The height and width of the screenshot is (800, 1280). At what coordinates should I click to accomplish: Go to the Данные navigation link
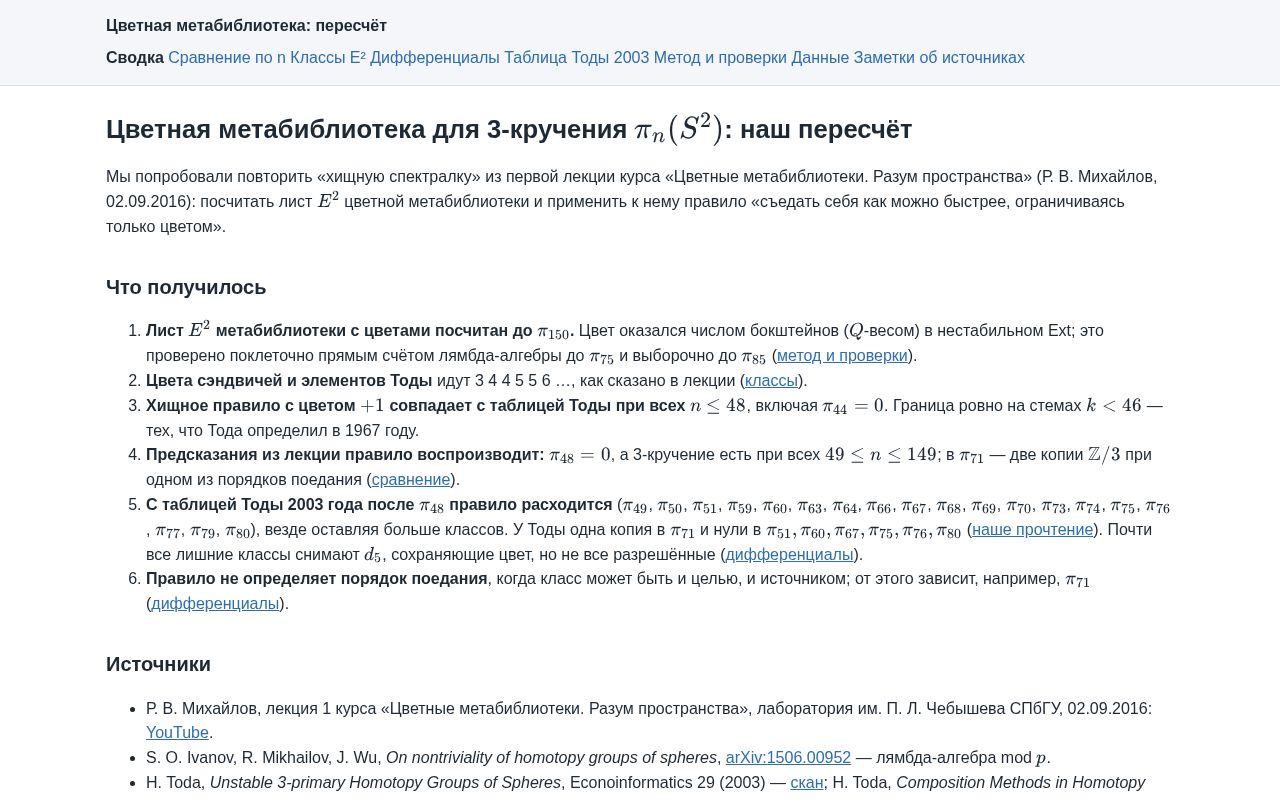tap(820, 58)
